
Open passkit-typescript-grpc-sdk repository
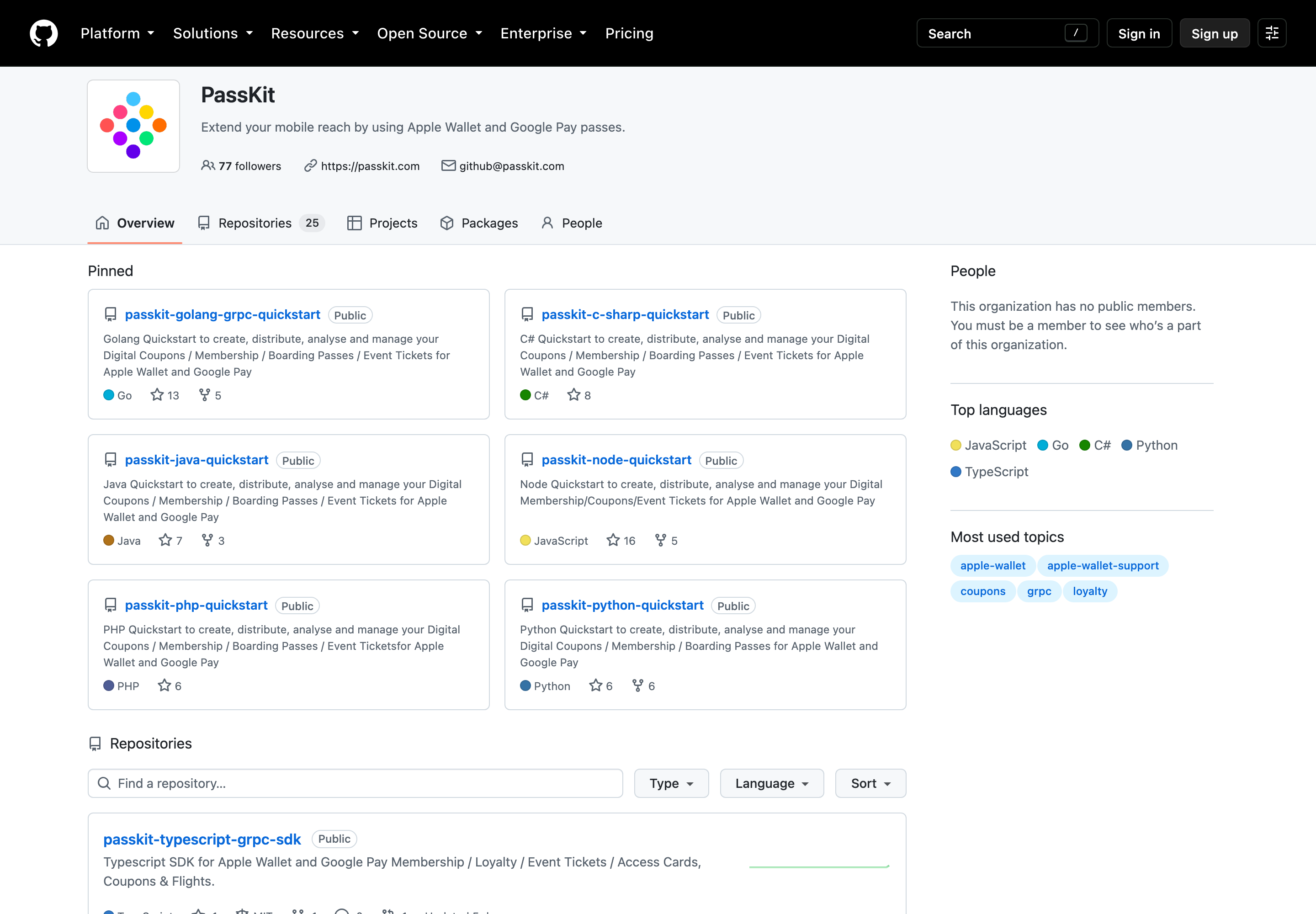point(202,839)
